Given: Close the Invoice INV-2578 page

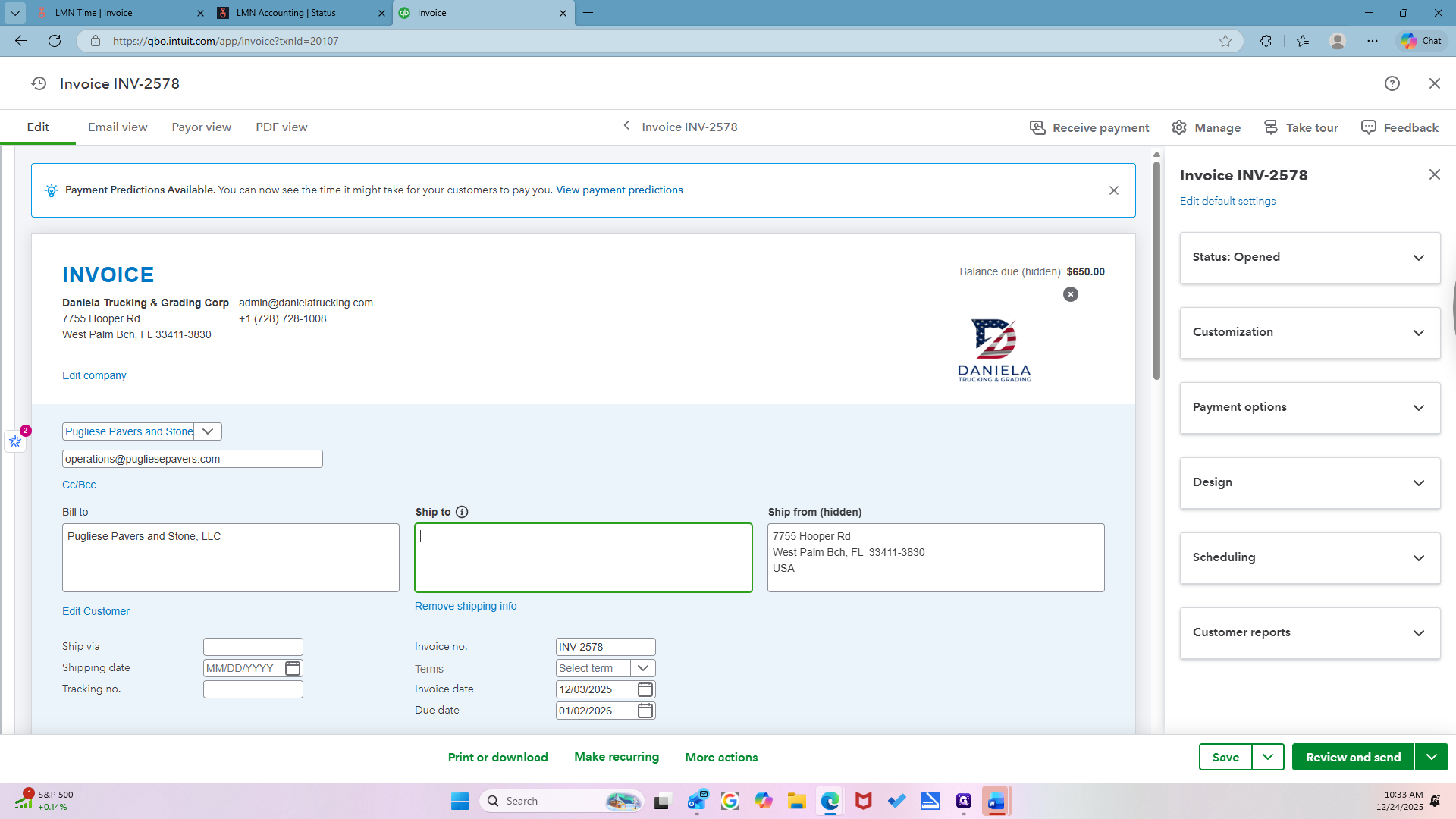Looking at the screenshot, I should coord(1434,83).
